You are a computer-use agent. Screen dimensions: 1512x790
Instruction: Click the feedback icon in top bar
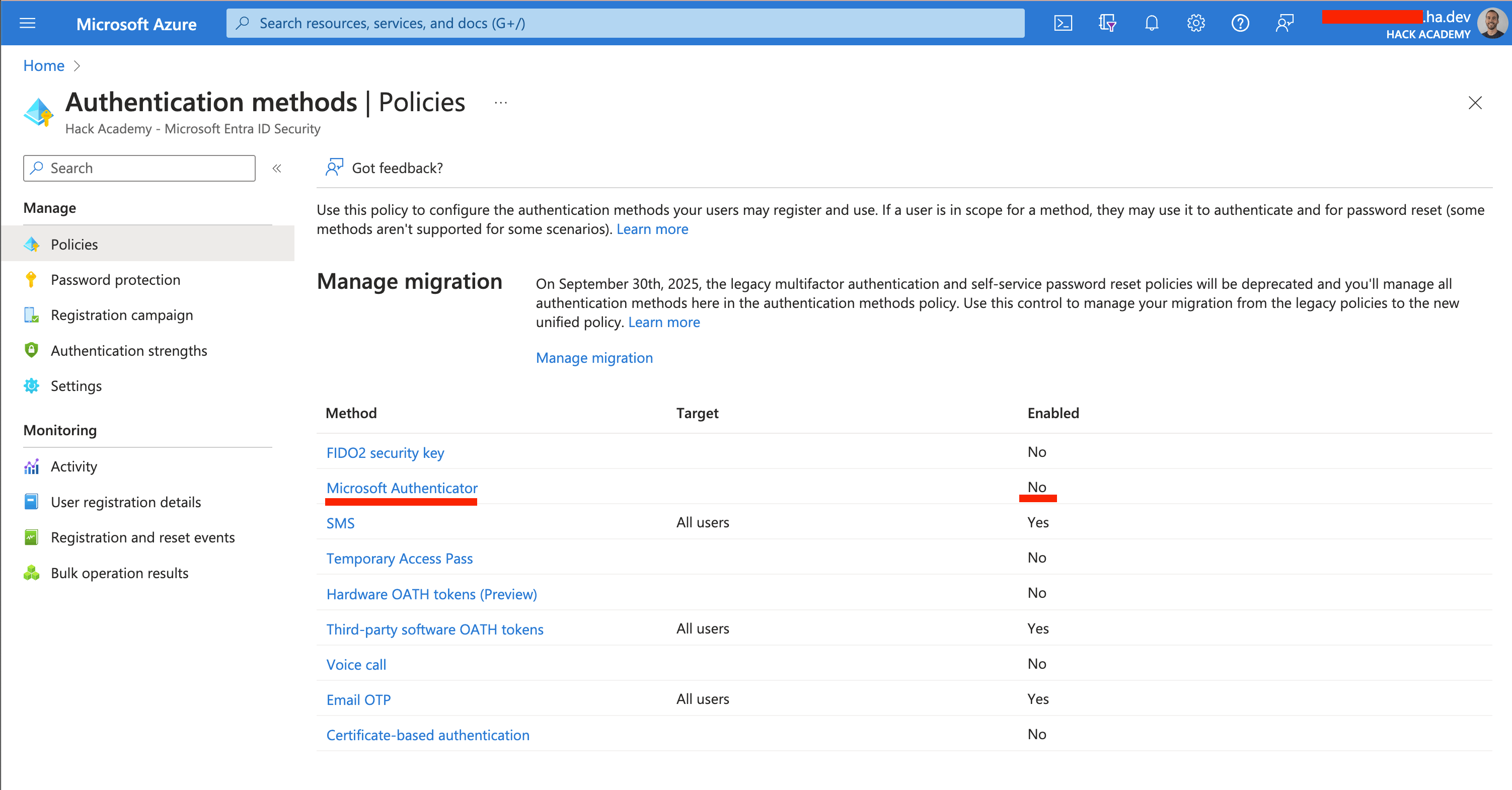click(1284, 24)
